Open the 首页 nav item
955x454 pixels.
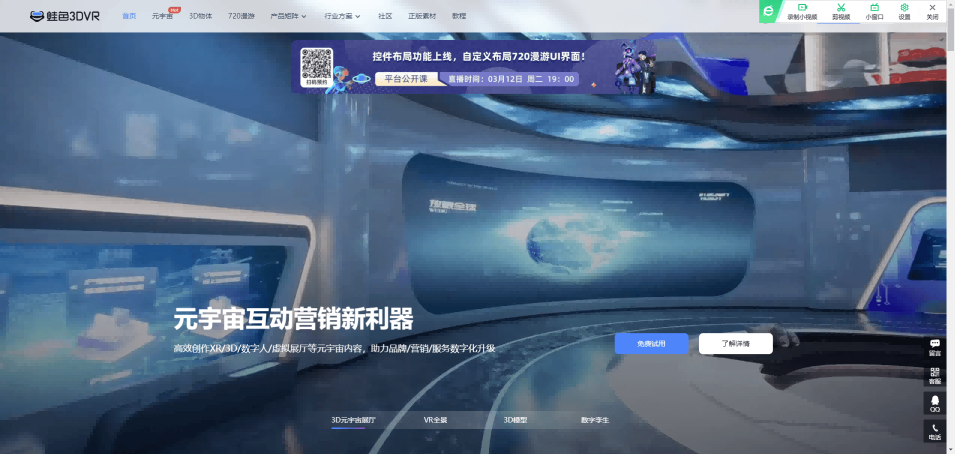(x=129, y=16)
